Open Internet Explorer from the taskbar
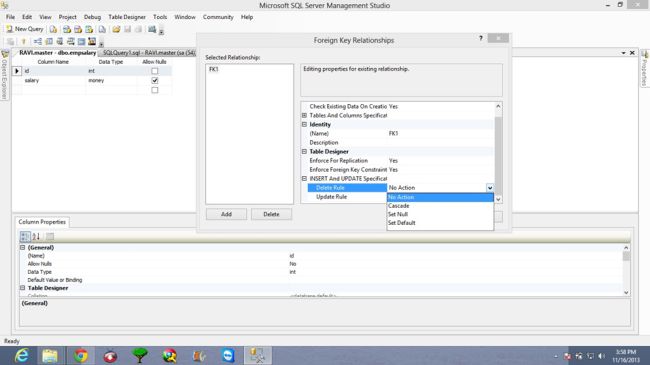This screenshot has width=650, height=365. click(x=21, y=356)
